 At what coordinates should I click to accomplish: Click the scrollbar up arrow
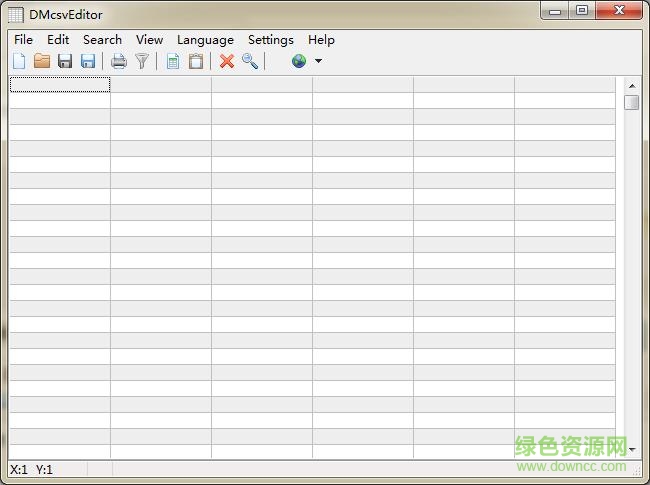632,86
